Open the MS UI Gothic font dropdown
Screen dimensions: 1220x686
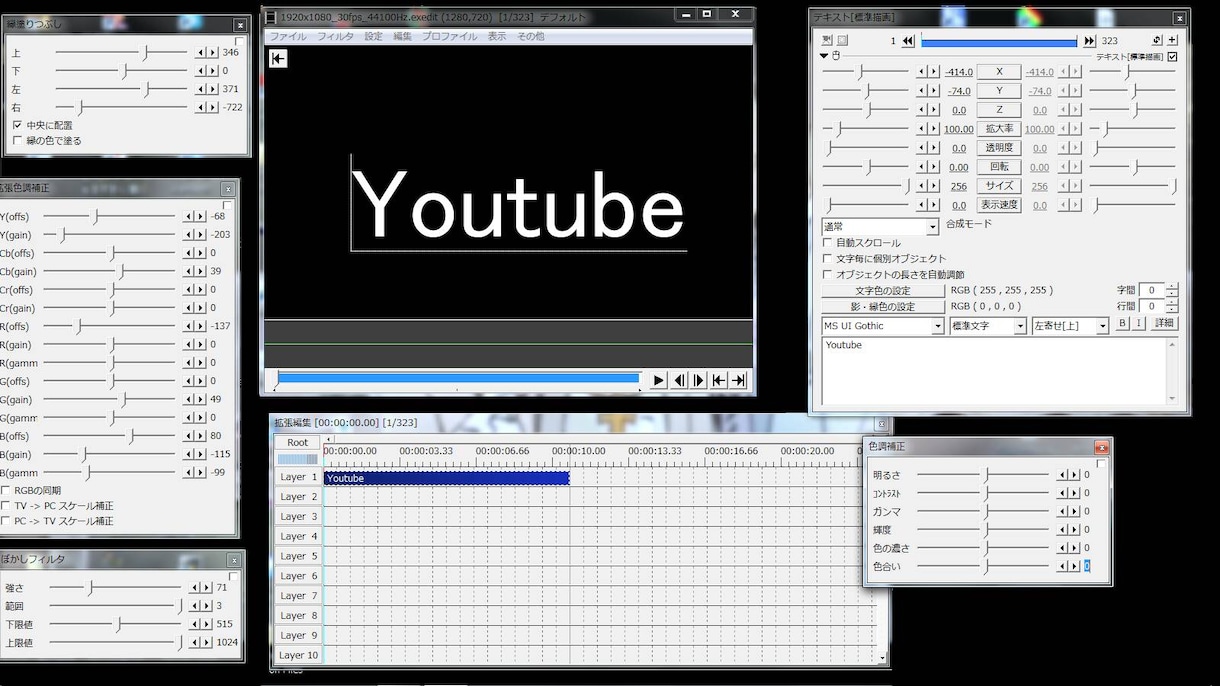click(x=883, y=326)
